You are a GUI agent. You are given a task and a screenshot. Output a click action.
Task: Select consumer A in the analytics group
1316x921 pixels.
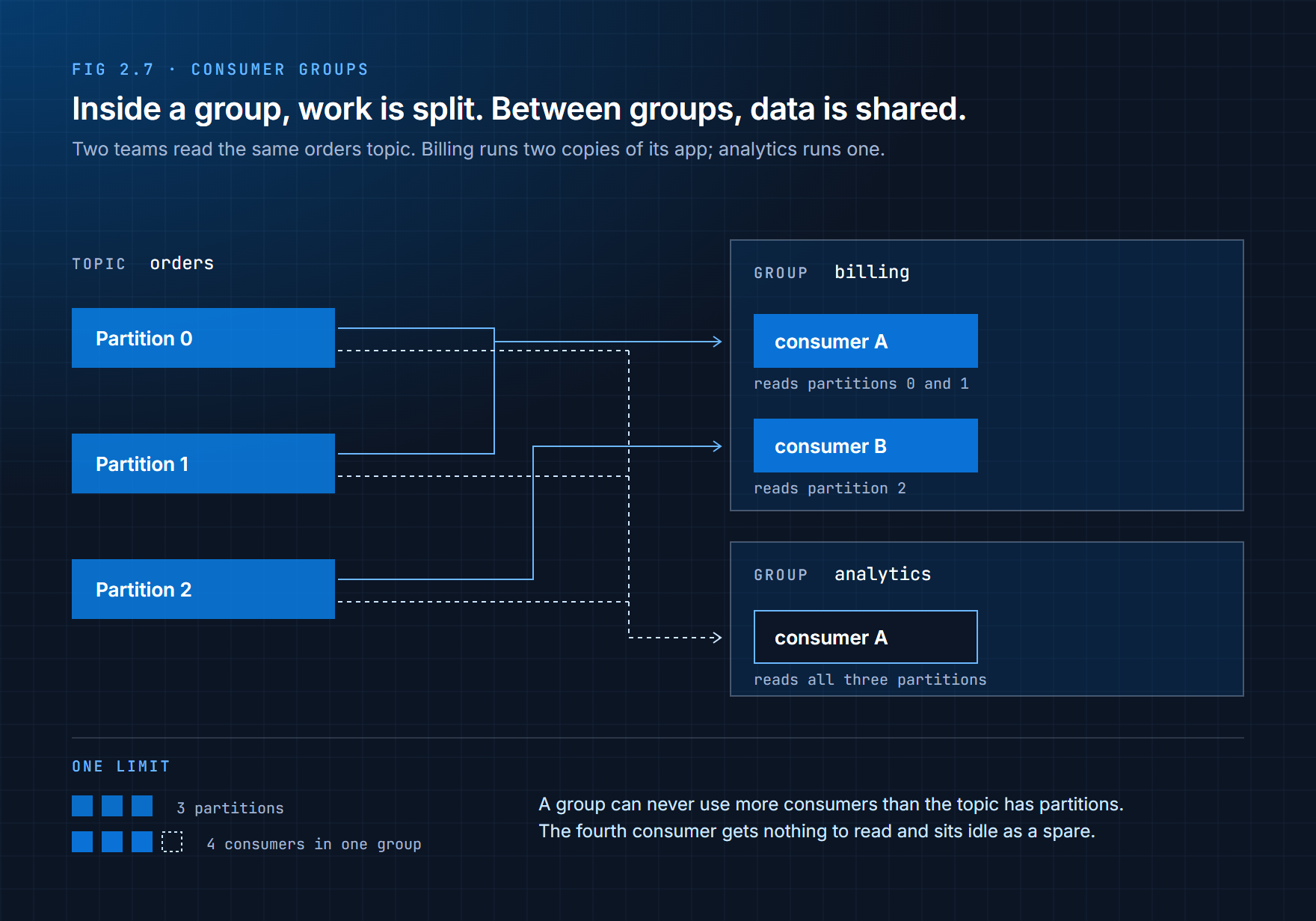point(866,637)
